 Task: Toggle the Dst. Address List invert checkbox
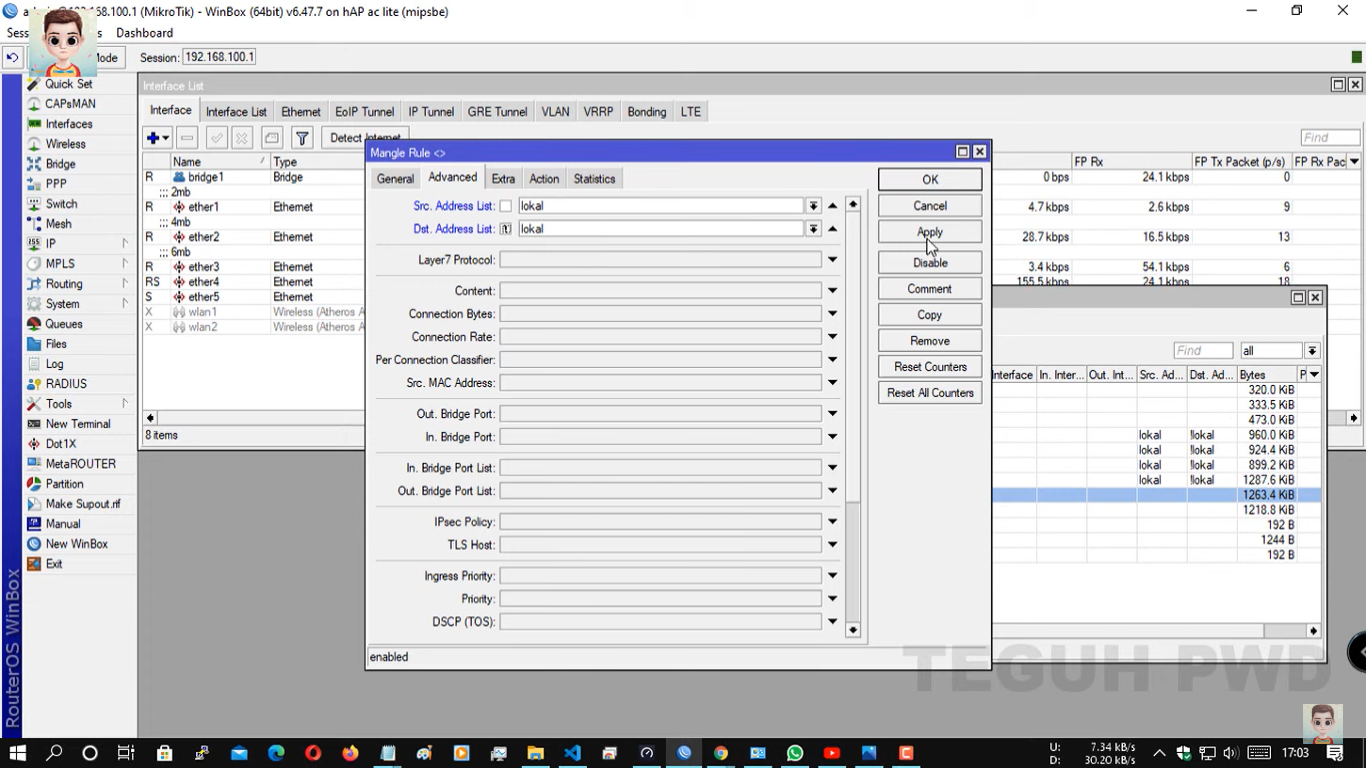[x=506, y=229]
